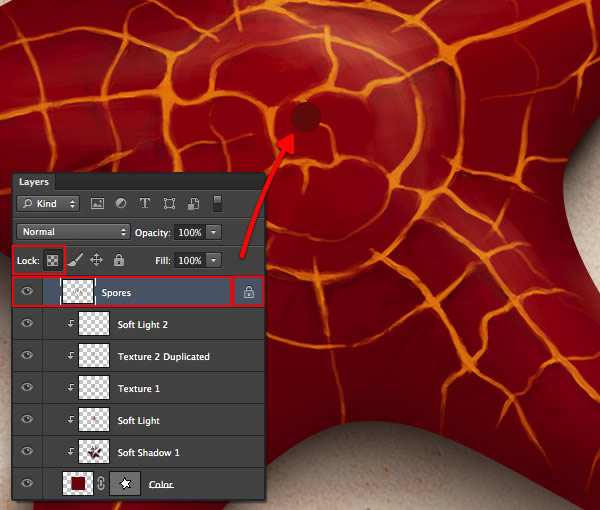600x510 pixels.
Task: Toggle layer filtering switch on/off
Action: pos(217,203)
